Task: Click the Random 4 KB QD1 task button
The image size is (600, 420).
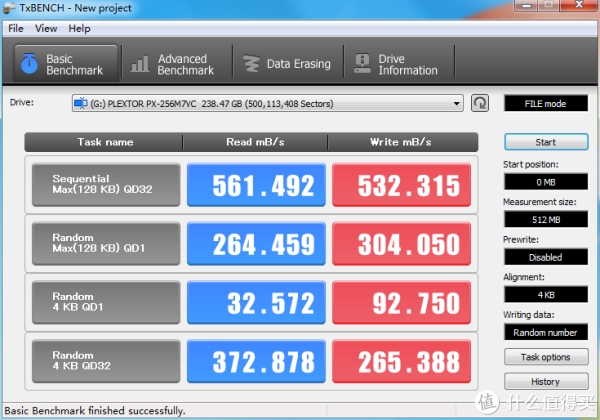Action: 106,303
